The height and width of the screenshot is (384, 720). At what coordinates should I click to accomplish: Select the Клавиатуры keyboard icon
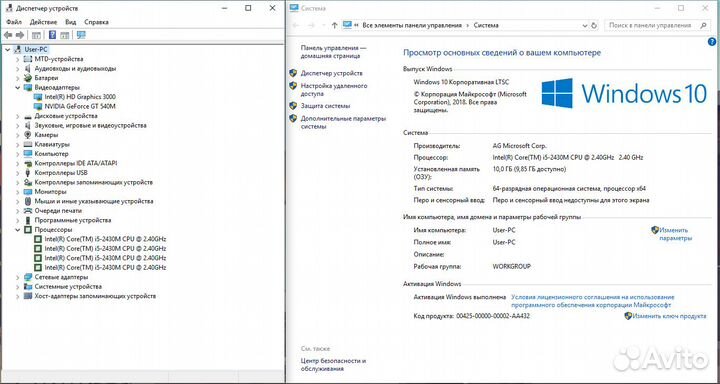[28, 144]
